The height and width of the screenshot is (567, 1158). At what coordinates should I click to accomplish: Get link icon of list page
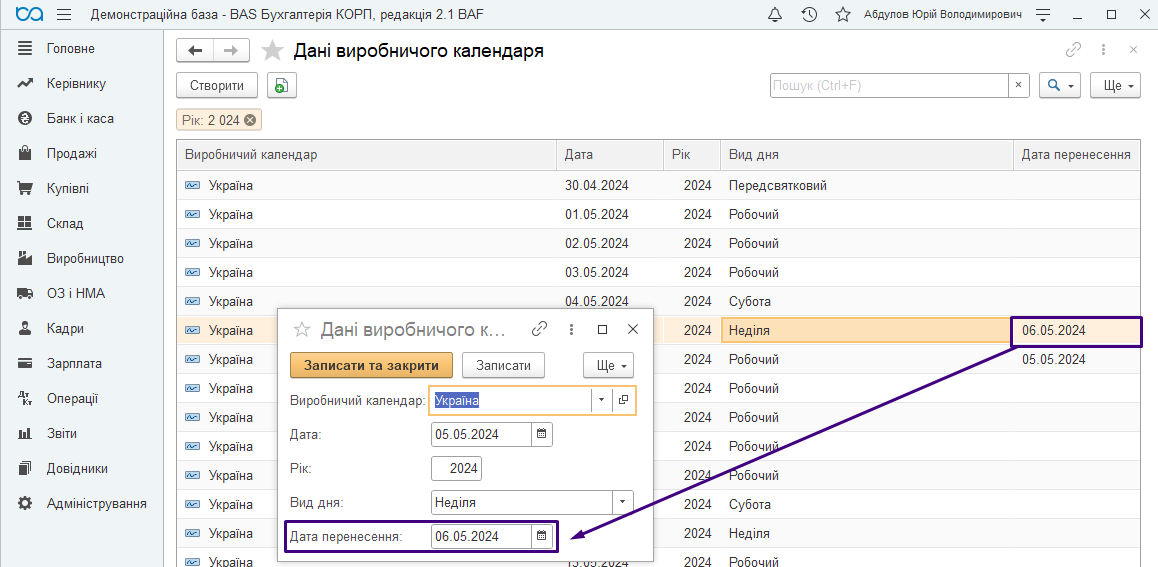click(x=1073, y=50)
